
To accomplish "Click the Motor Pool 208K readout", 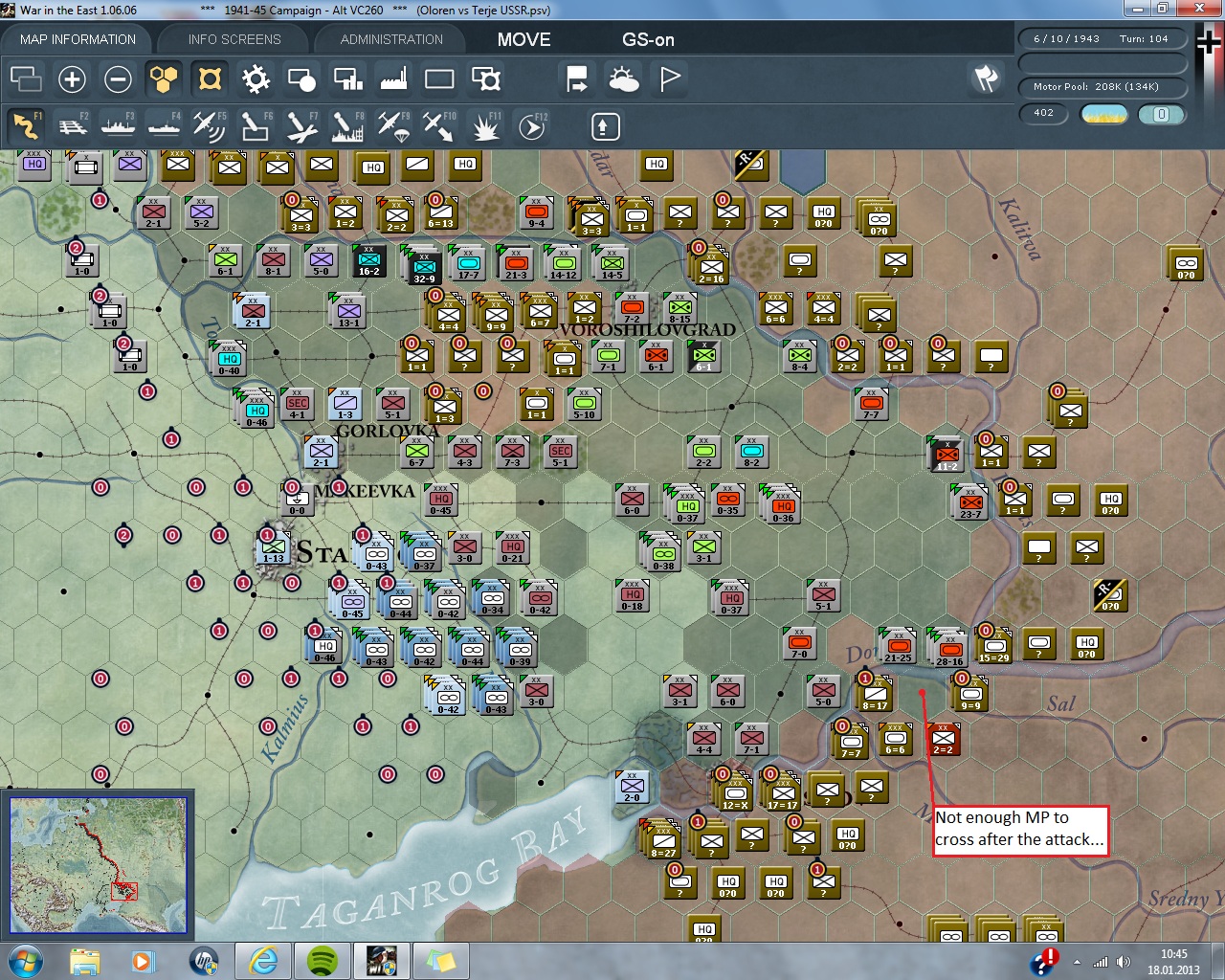I will click(1102, 87).
